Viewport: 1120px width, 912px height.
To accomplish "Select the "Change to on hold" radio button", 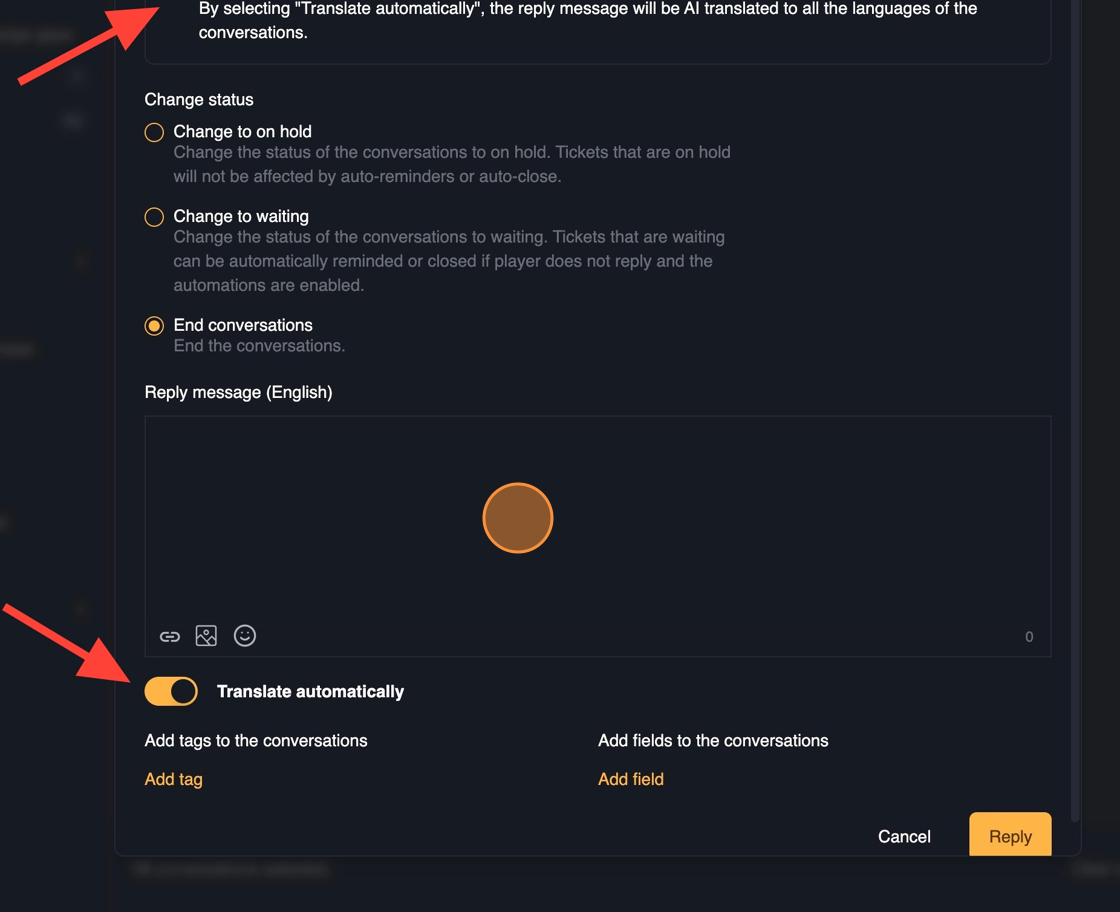I will 154,132.
